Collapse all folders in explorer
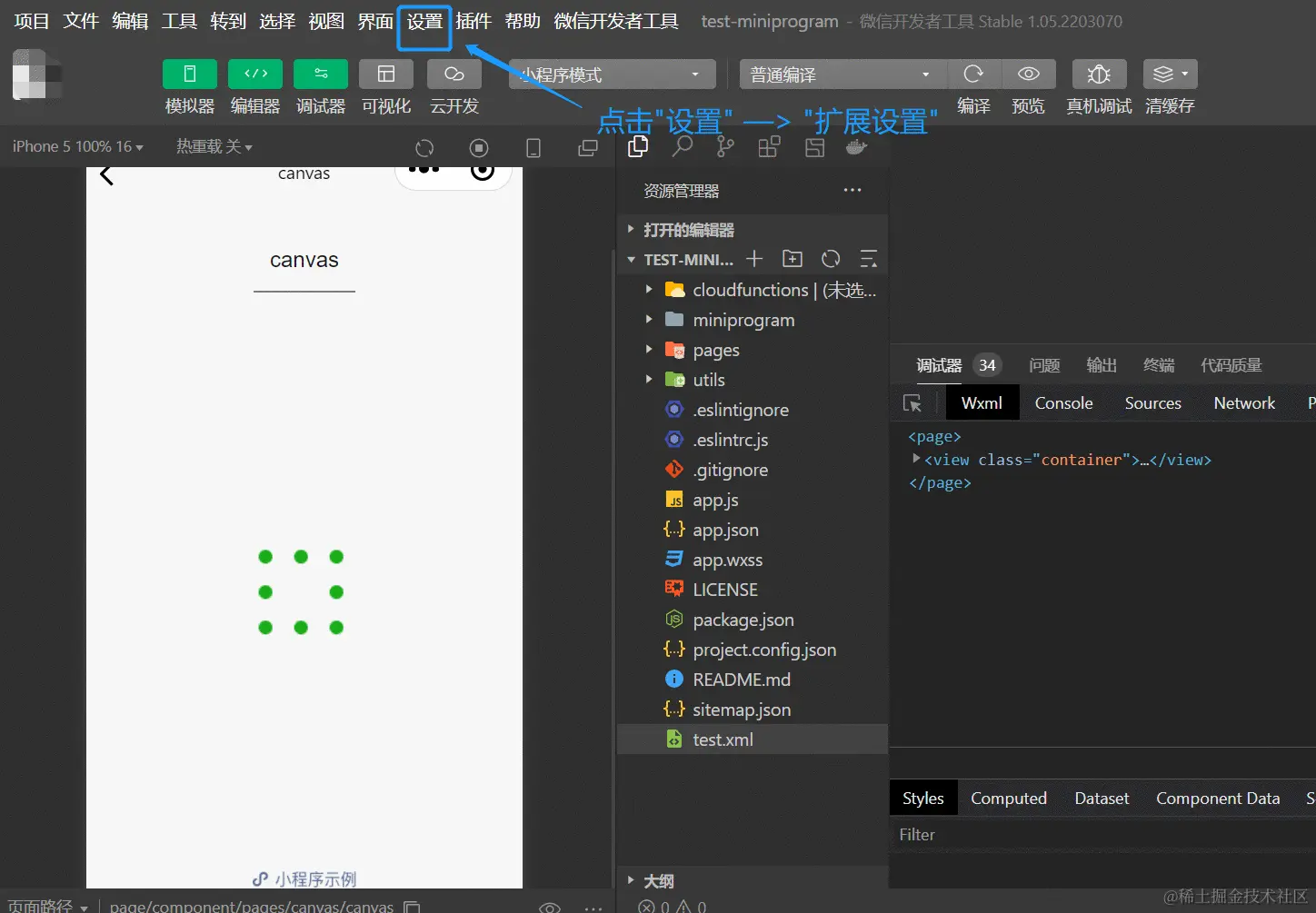Image resolution: width=1316 pixels, height=913 pixels. coord(869,259)
